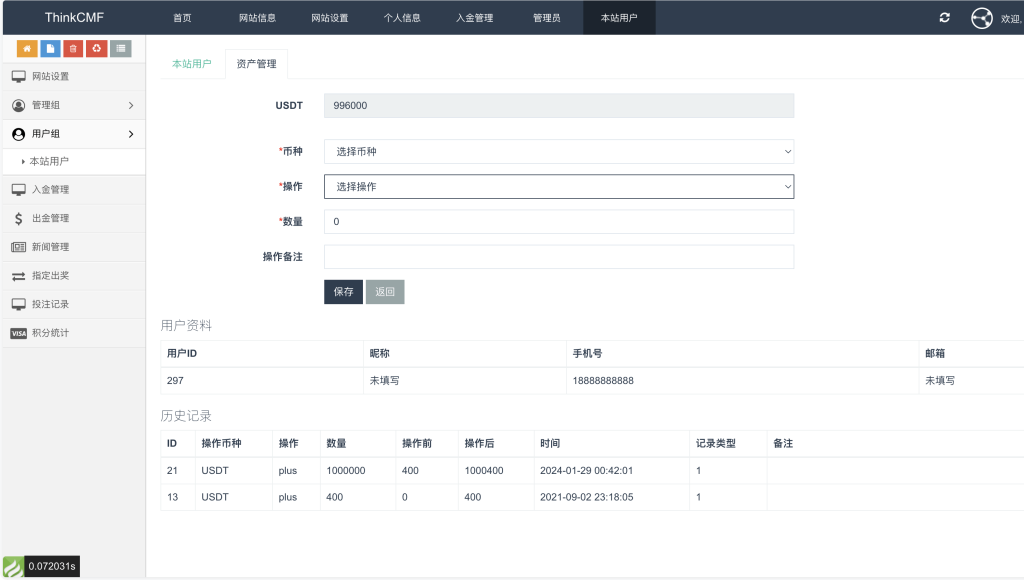This screenshot has width=1024, height=580.
Task: Click the VISA icon next to 积分统计
Action: point(18,333)
